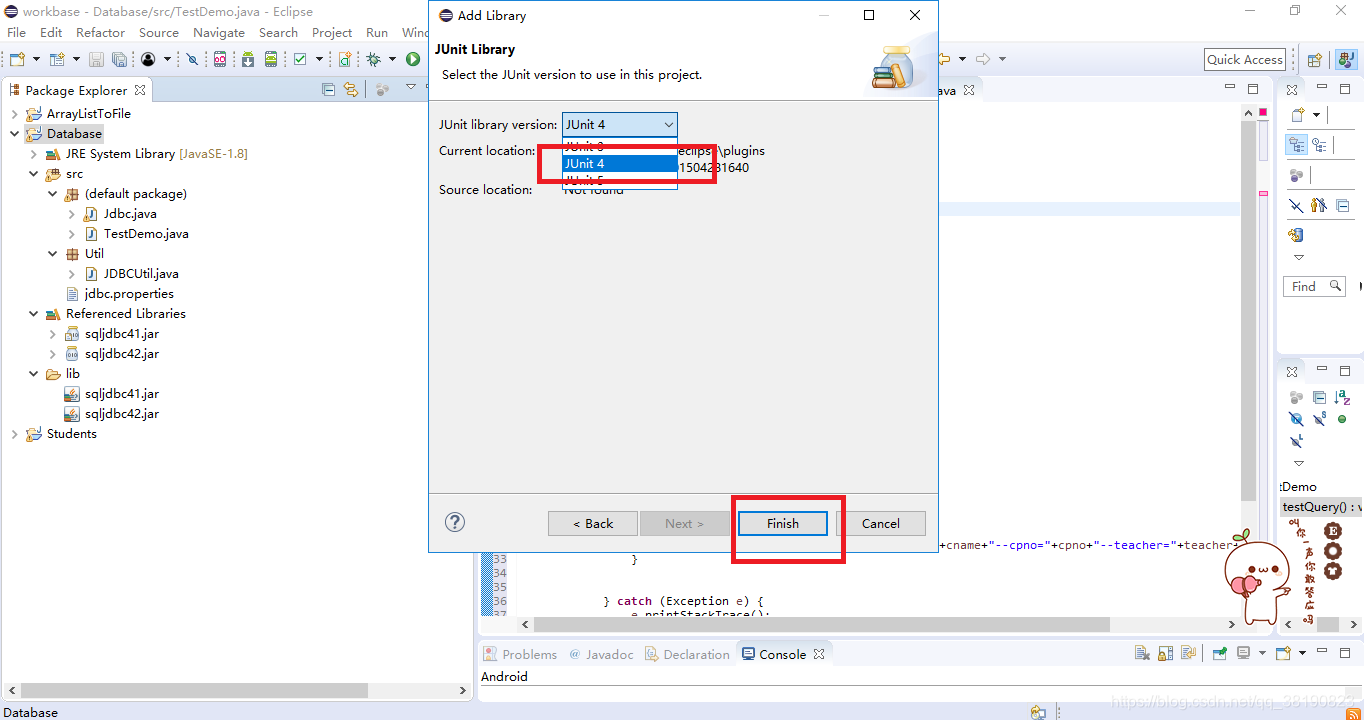The height and width of the screenshot is (720, 1364).
Task: Toggle Link with Editor in Package Explorer
Action: point(350,90)
